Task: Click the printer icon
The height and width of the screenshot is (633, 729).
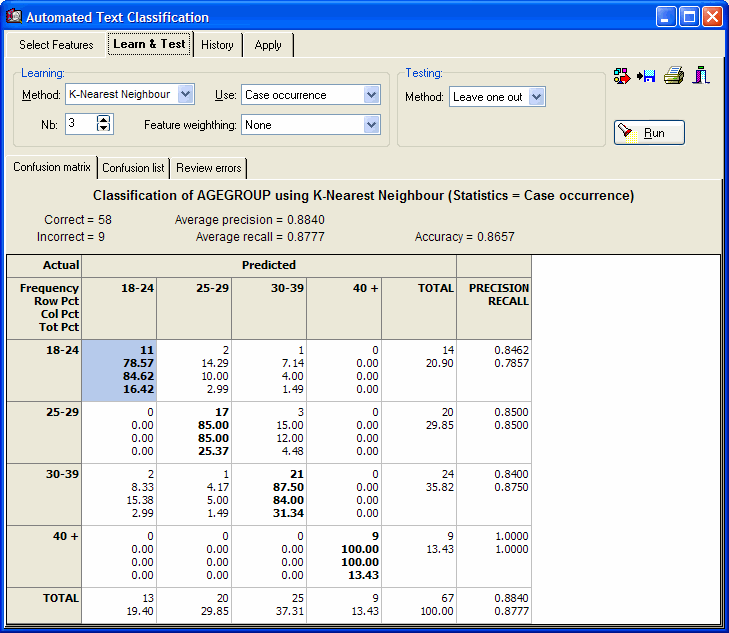Action: click(674, 76)
